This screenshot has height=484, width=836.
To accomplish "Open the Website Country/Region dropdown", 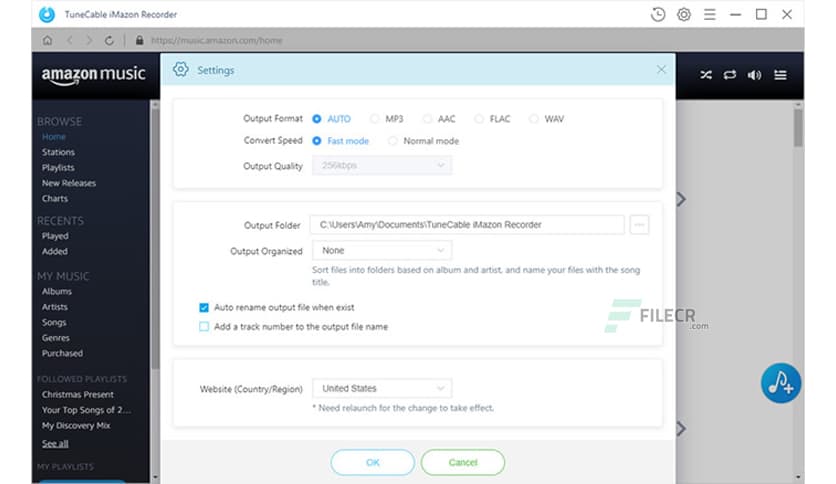I will click(381, 388).
